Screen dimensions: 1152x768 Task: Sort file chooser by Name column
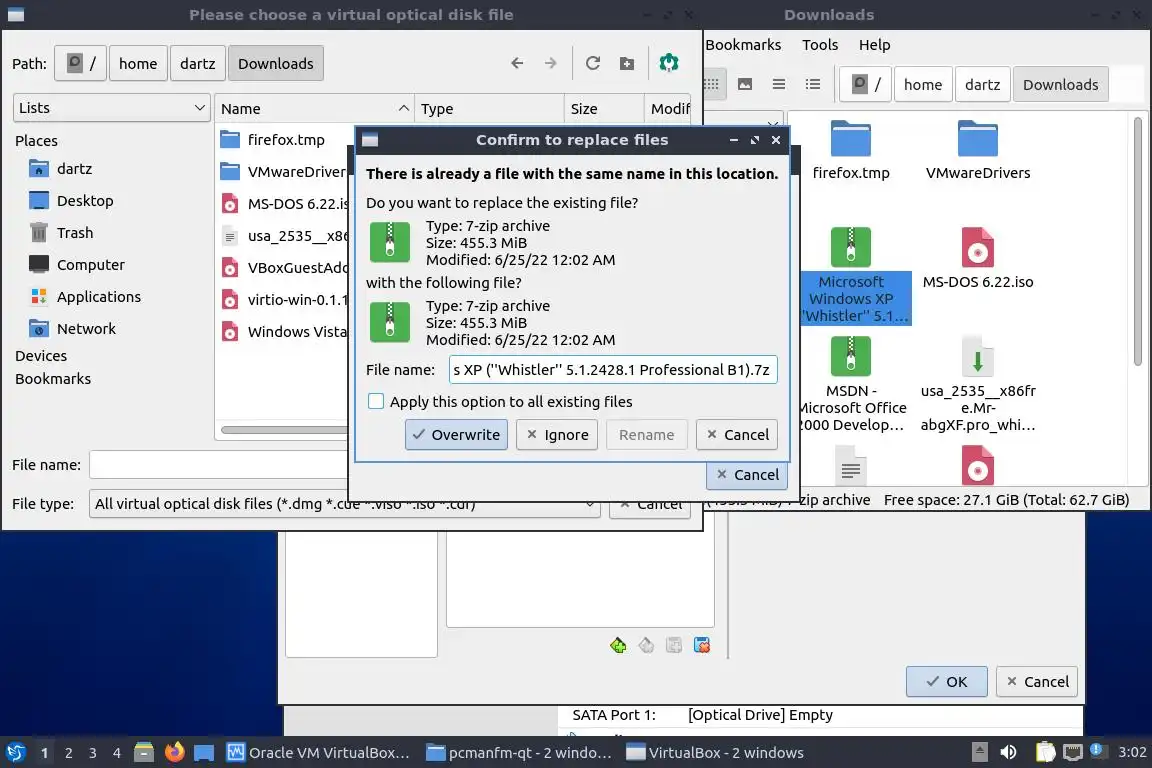tap(314, 109)
